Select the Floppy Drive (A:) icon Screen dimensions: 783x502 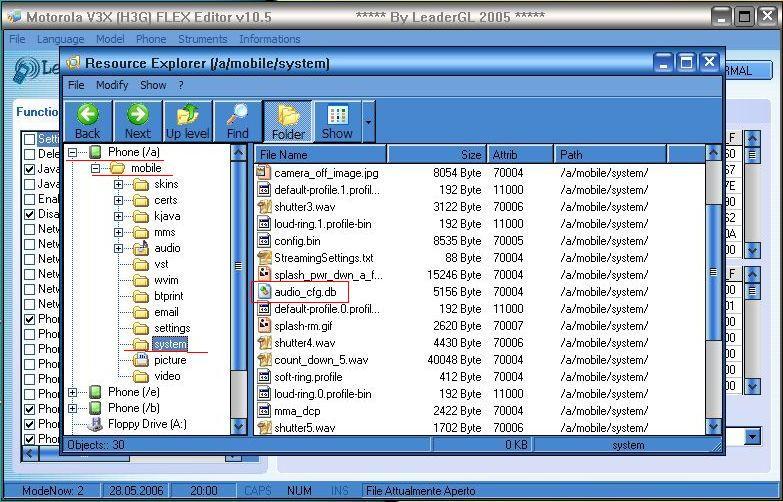94,424
